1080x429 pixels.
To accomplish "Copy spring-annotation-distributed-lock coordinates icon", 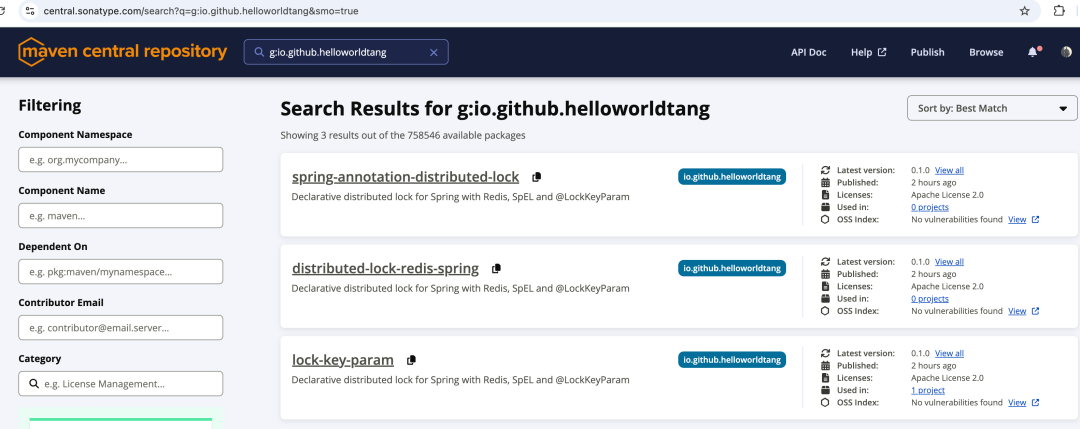I will coord(537,177).
